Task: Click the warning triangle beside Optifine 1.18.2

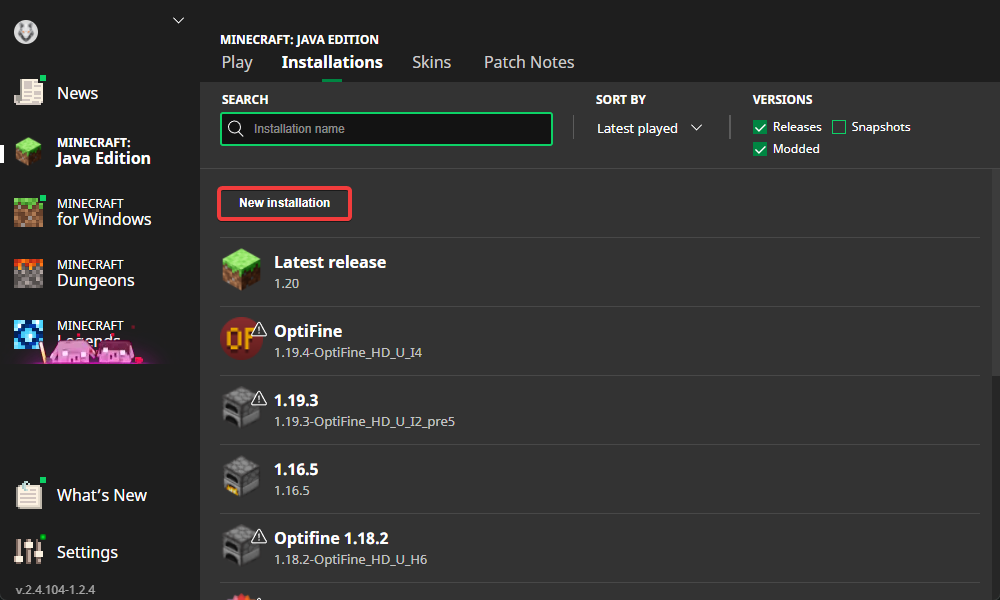Action: click(x=259, y=537)
